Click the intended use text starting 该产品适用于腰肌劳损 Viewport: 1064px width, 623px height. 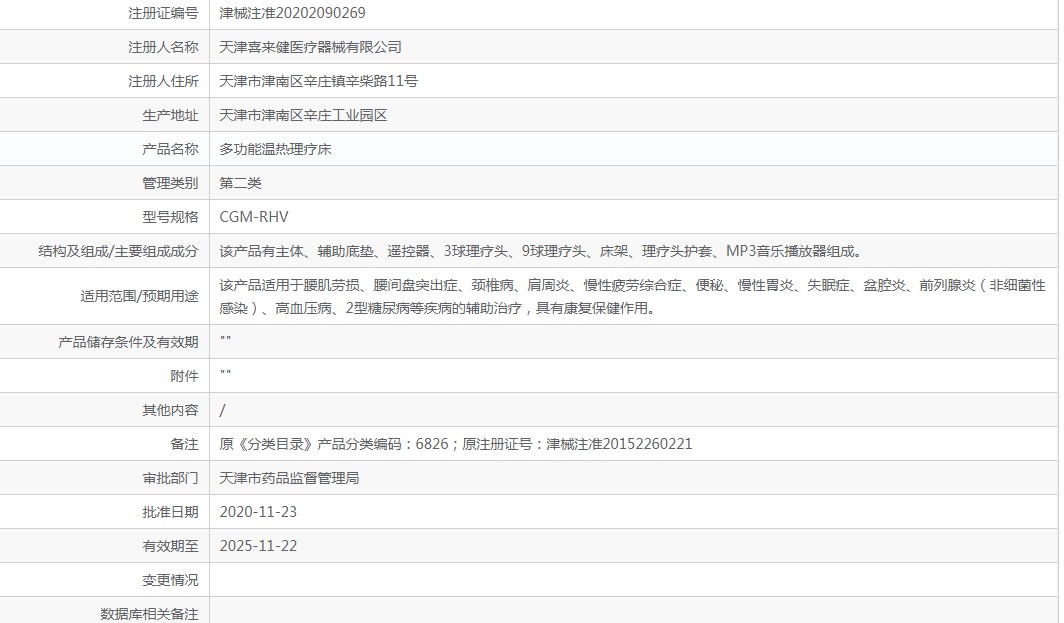coord(632,297)
